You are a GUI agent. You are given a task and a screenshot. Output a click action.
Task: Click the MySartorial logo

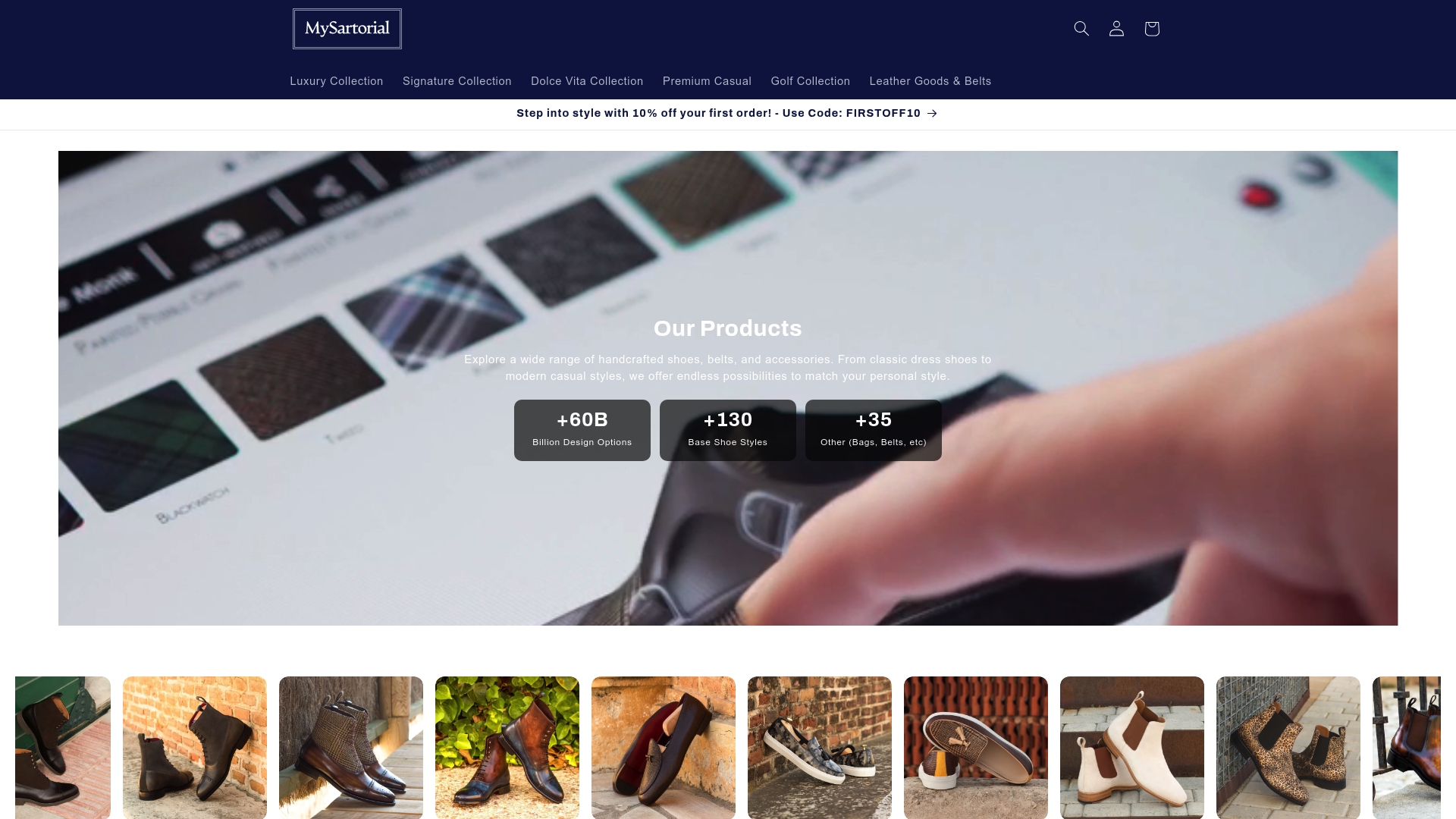tap(347, 28)
